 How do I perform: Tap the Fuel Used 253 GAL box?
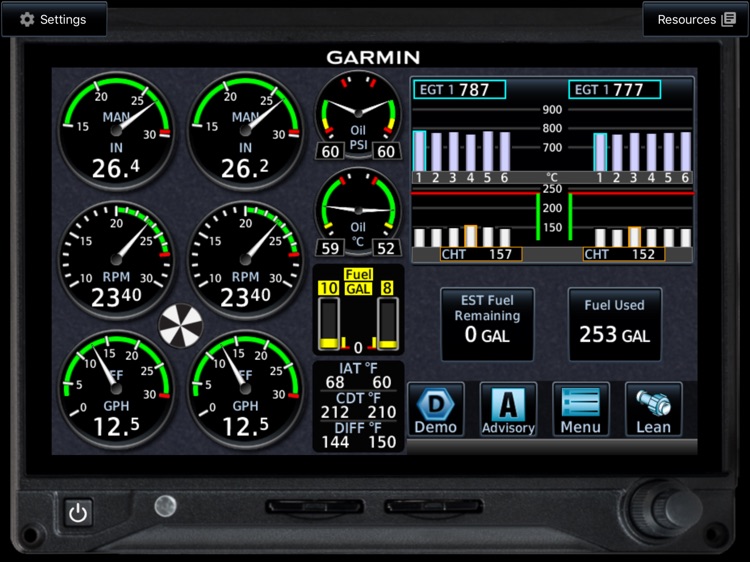(x=615, y=324)
